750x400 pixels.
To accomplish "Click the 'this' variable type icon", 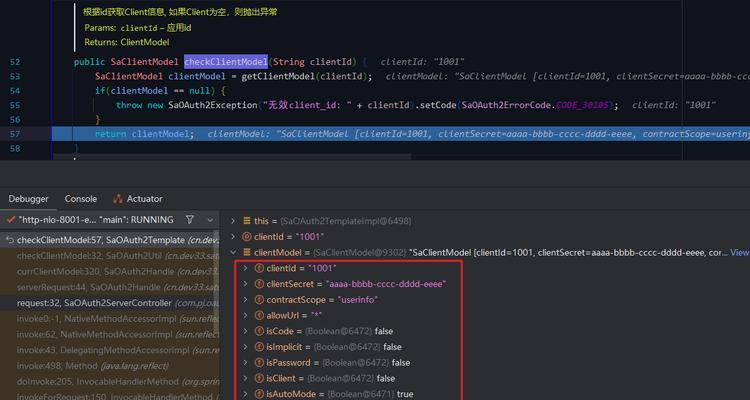I will (247, 221).
